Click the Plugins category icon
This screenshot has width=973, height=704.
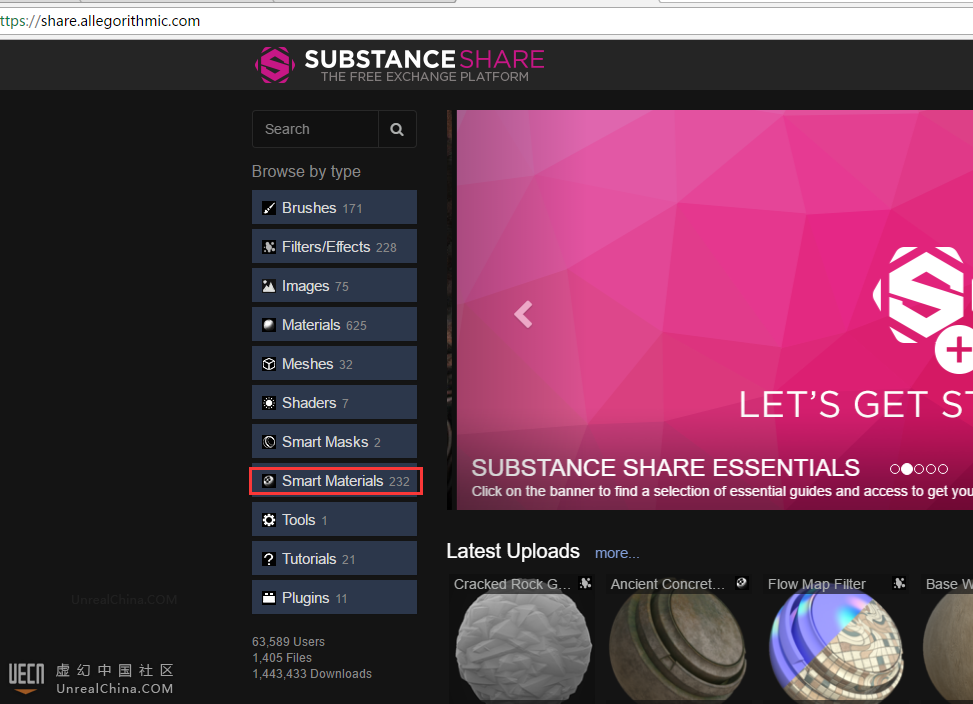pos(269,598)
